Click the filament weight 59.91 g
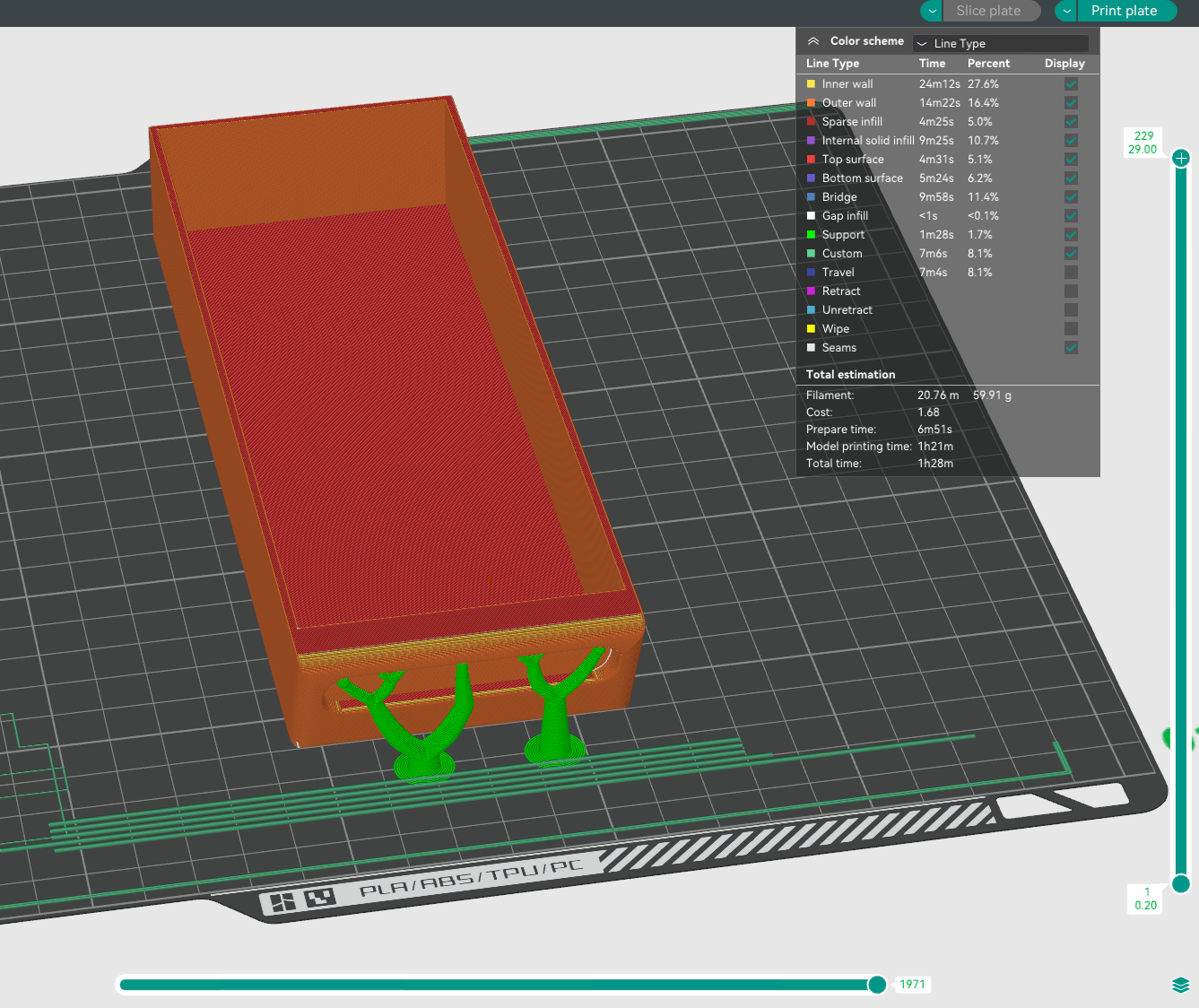The height and width of the screenshot is (1008, 1199). 992,395
